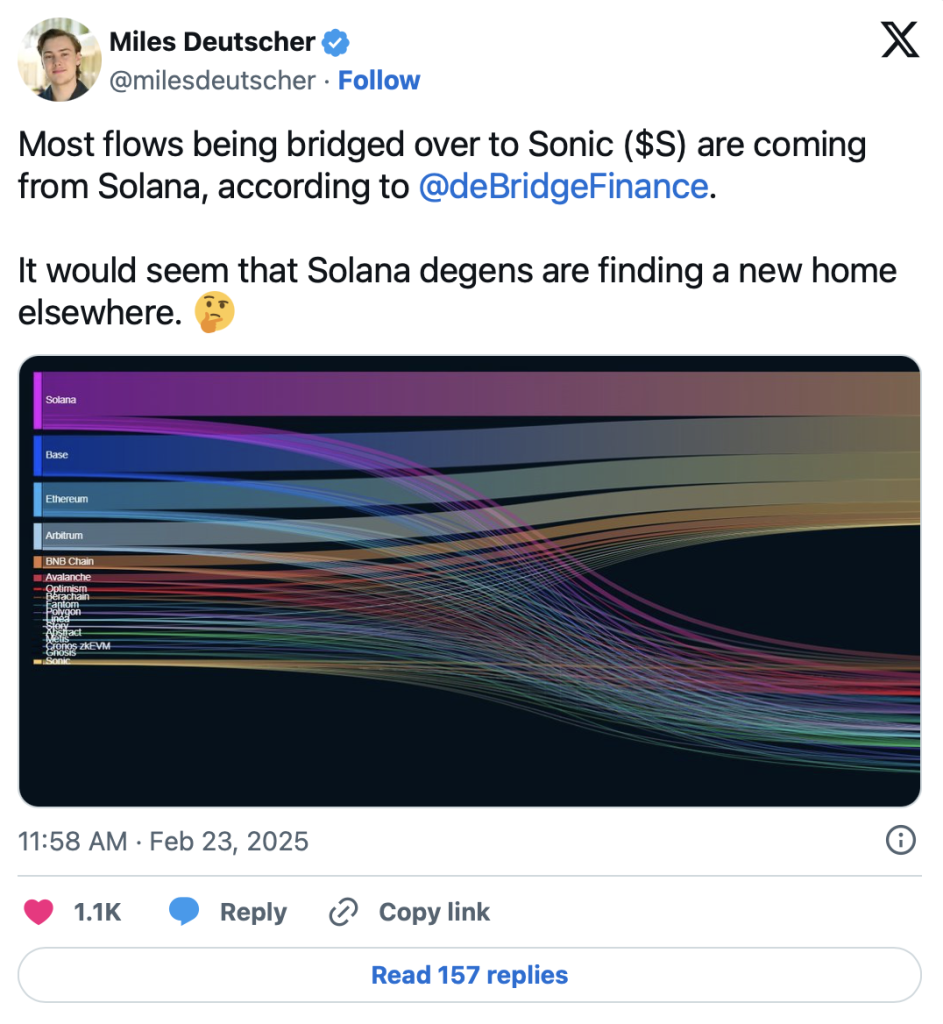The height and width of the screenshot is (1024, 943).
Task: Click the Reply text label
Action: pyautogui.click(x=253, y=912)
